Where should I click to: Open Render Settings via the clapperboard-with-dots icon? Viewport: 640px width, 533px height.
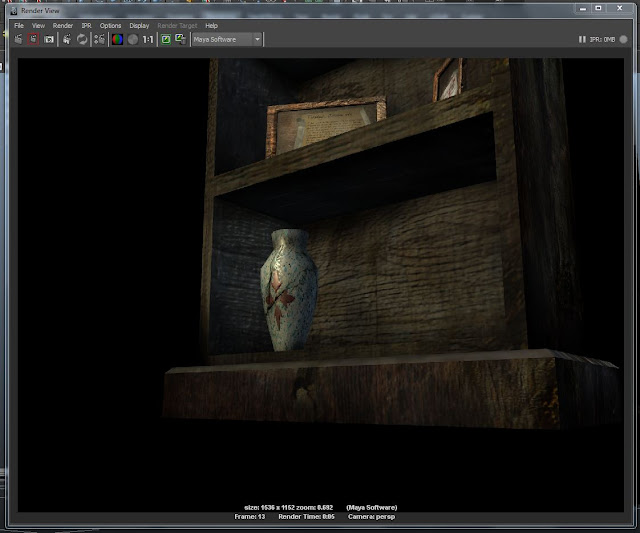point(99,40)
